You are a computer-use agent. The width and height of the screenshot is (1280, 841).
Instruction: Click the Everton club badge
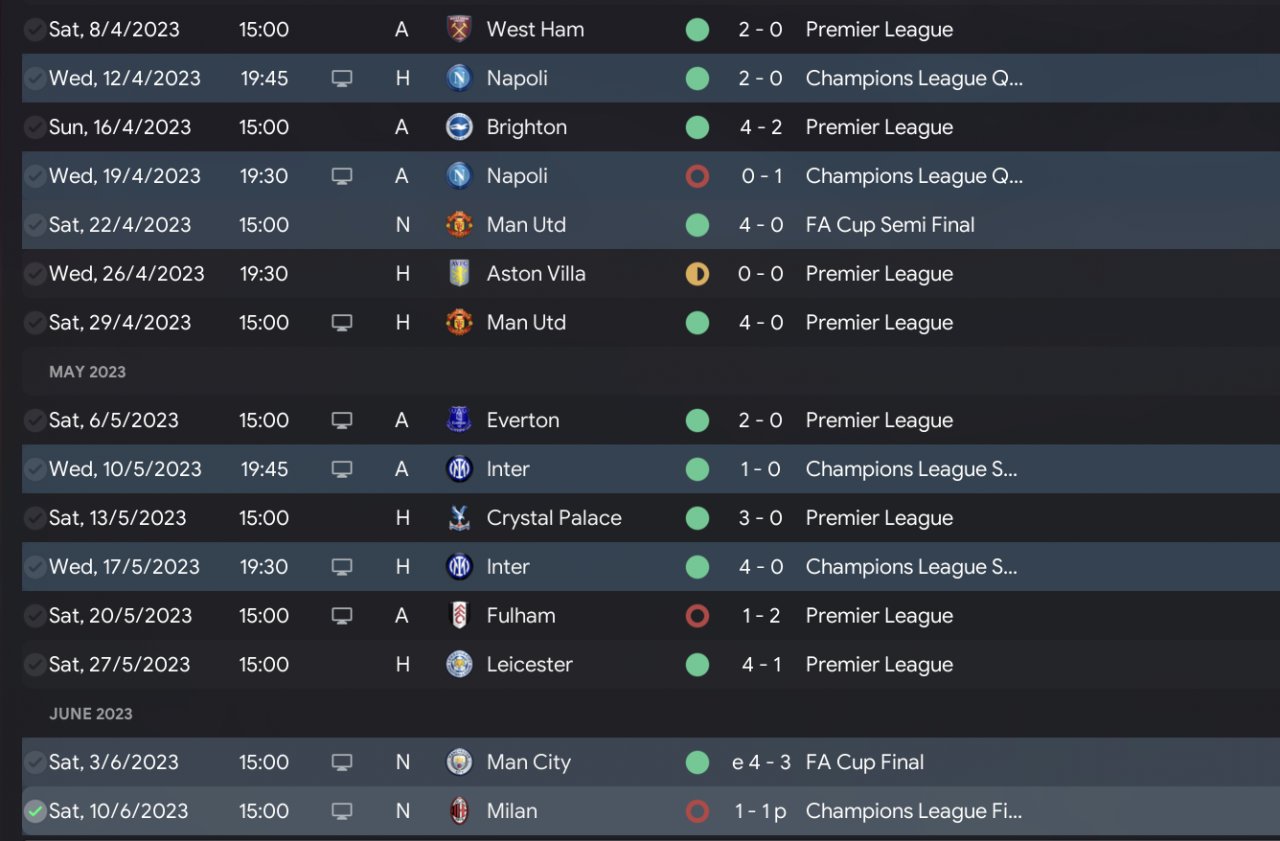coord(459,420)
